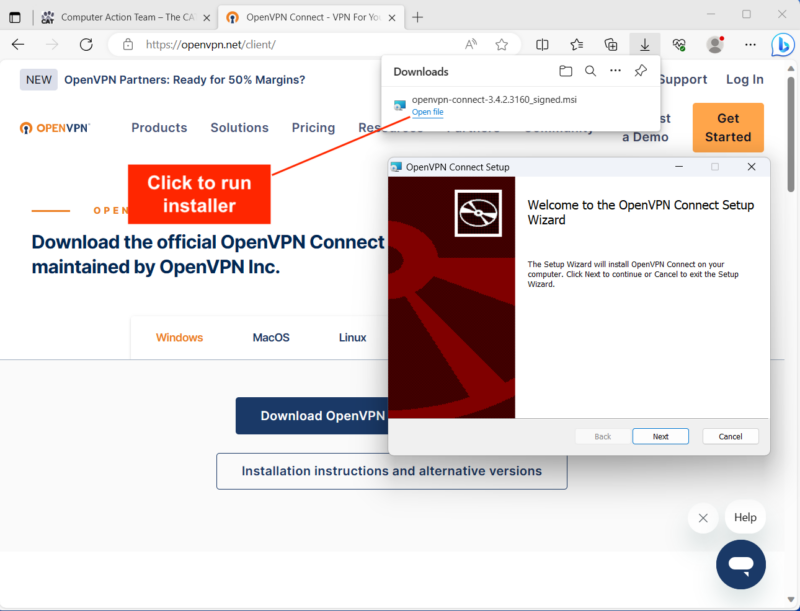Open the Downloads panel more options menu
The height and width of the screenshot is (611, 800).
pyautogui.click(x=616, y=71)
